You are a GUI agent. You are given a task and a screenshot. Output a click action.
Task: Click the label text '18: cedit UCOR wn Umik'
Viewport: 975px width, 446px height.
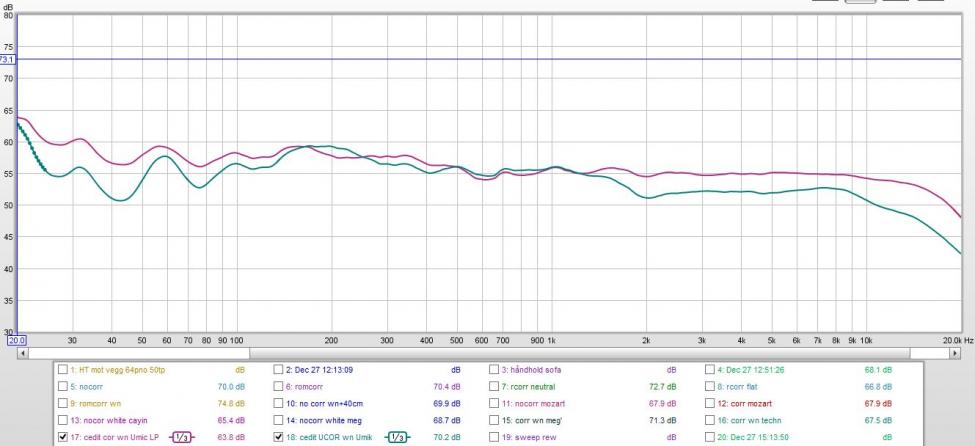pos(329,437)
